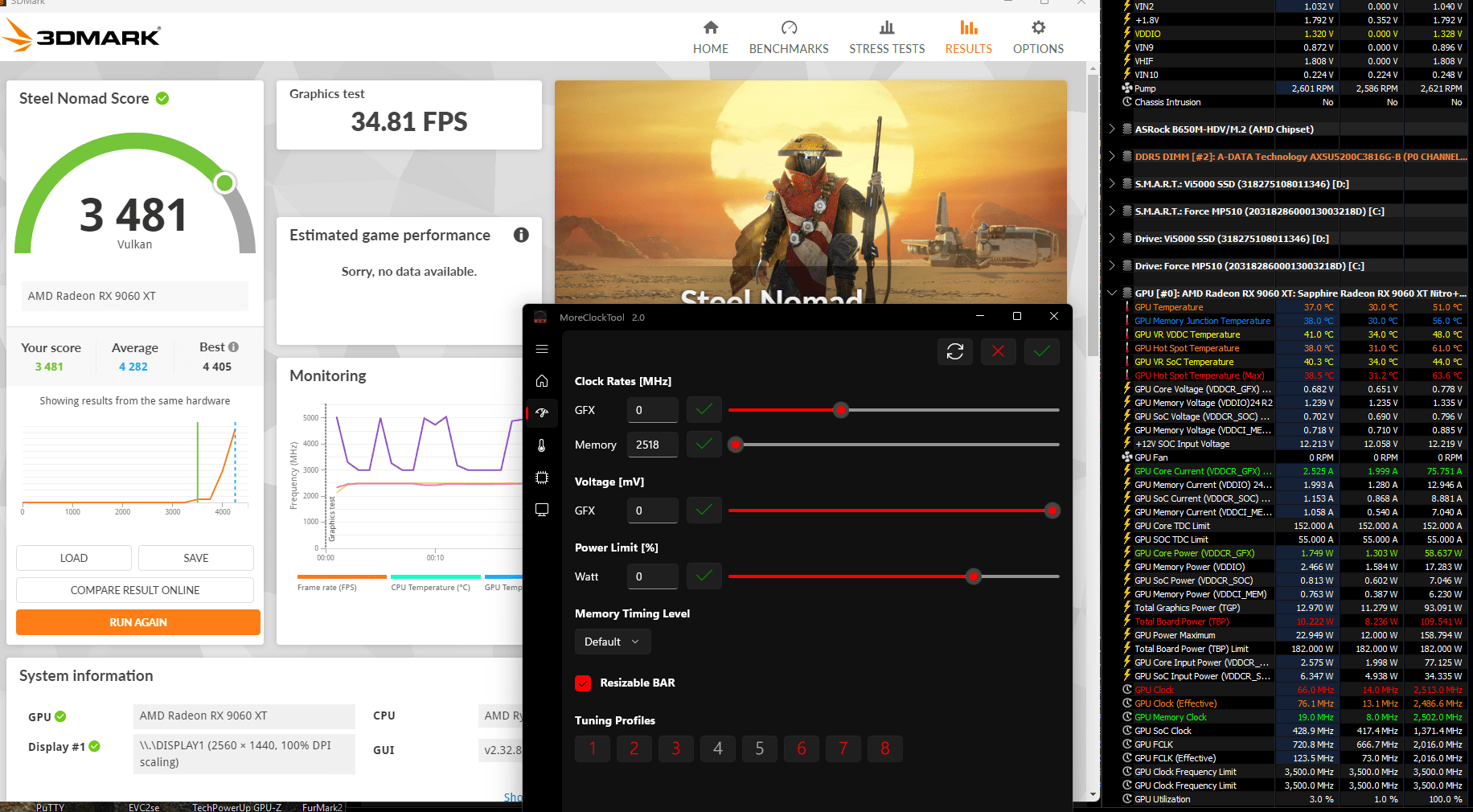Select Tuning Profile 8

click(x=885, y=748)
